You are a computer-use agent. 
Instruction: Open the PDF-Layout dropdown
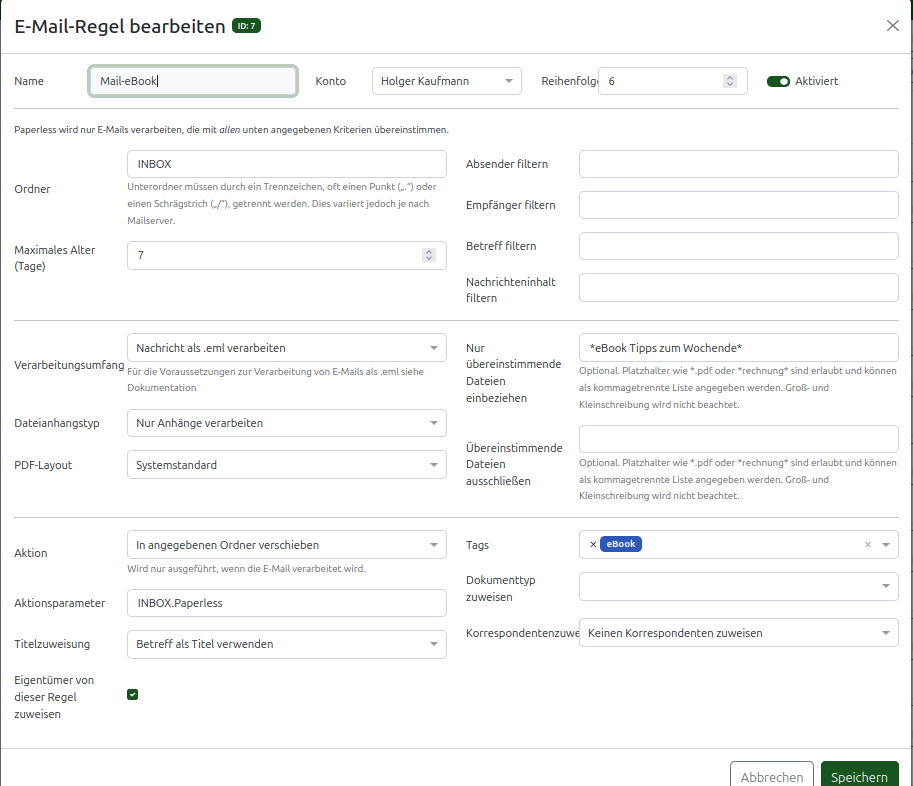point(286,465)
